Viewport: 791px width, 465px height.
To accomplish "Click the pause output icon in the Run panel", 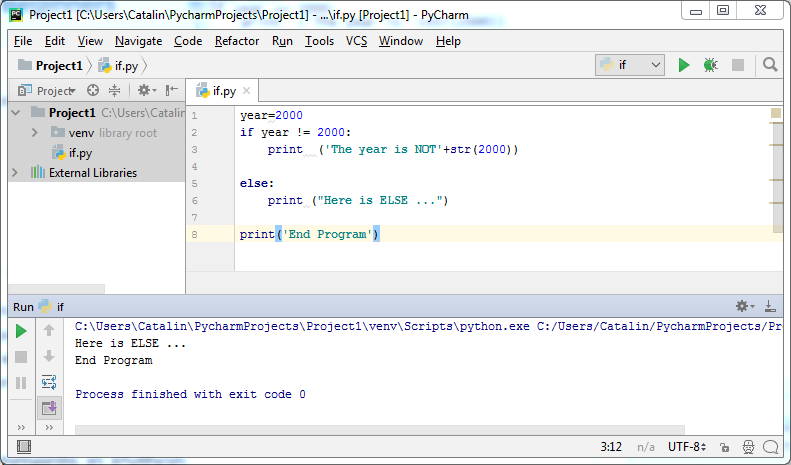I will pyautogui.click(x=21, y=383).
